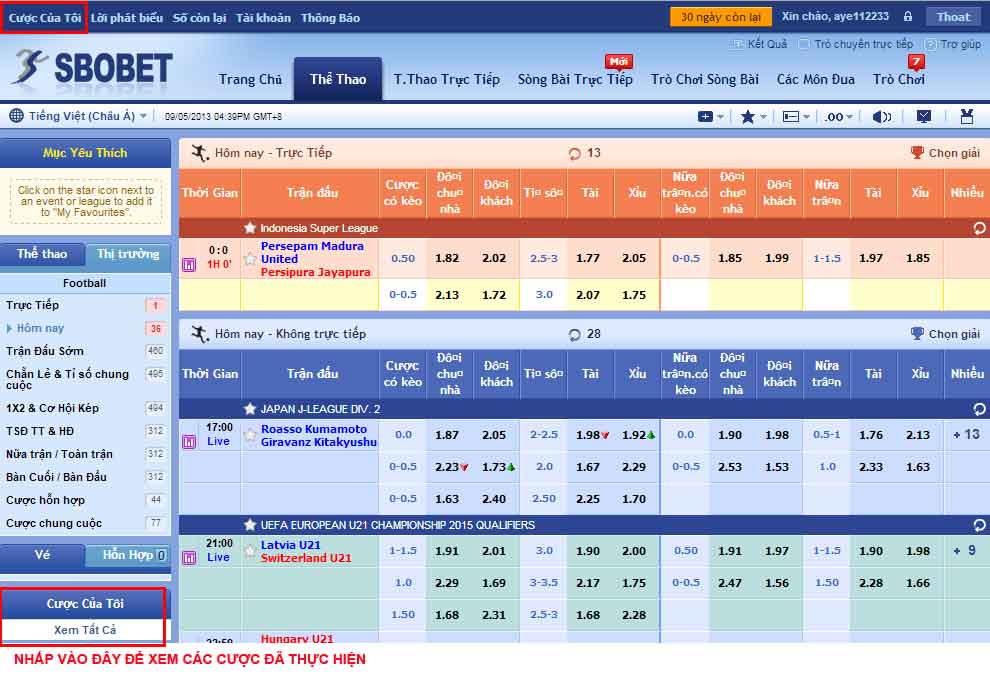This screenshot has width=990, height=700.
Task: Select odds 1.82 for Persepam Madura United
Action: [447, 258]
